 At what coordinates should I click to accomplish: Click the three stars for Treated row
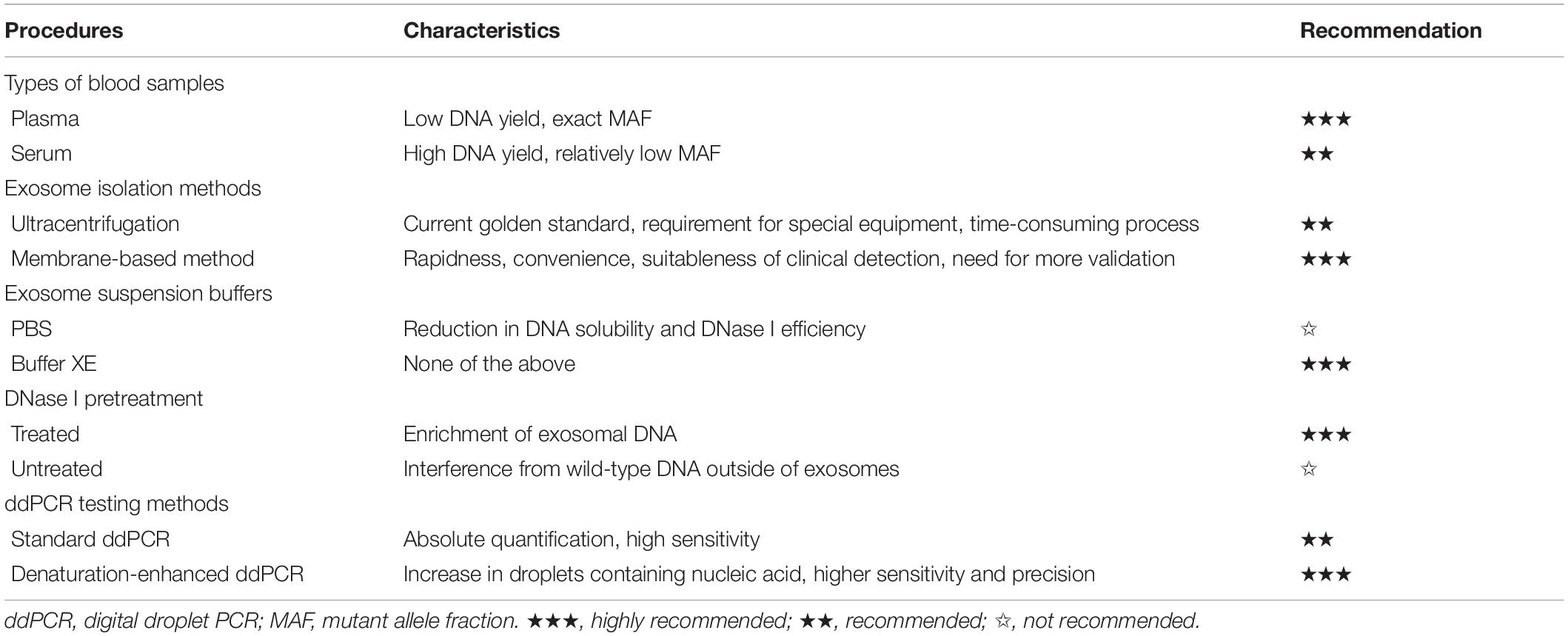(x=1325, y=434)
